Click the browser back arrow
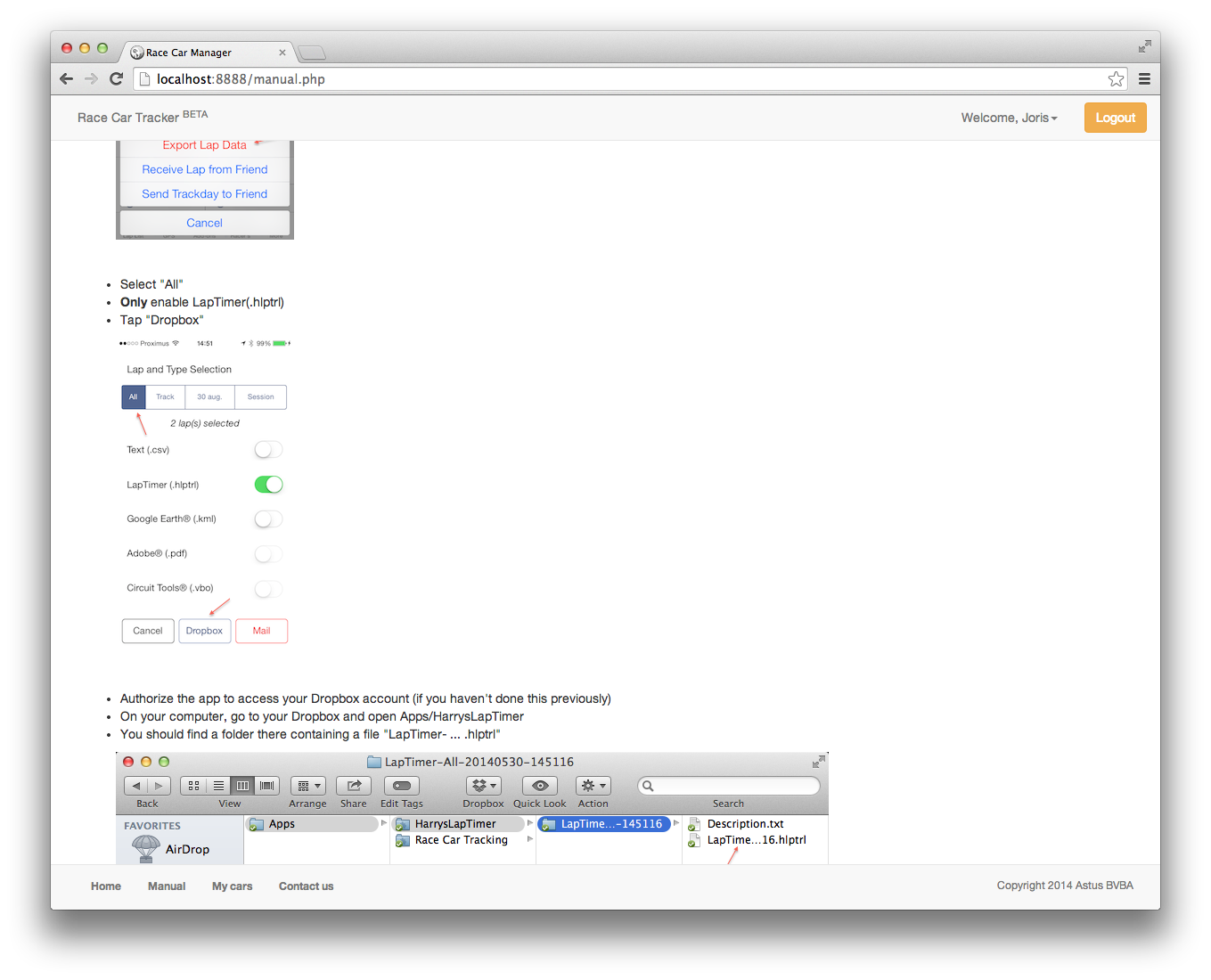 point(66,79)
